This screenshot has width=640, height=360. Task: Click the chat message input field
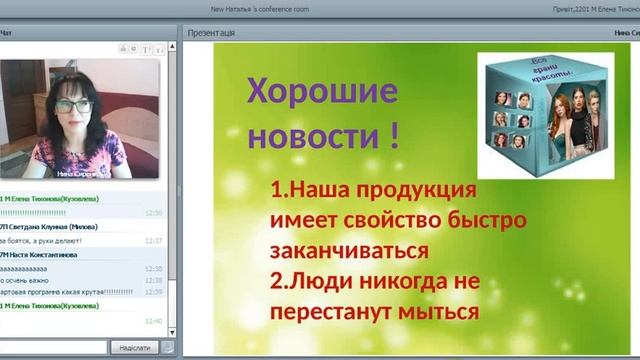click(x=53, y=348)
